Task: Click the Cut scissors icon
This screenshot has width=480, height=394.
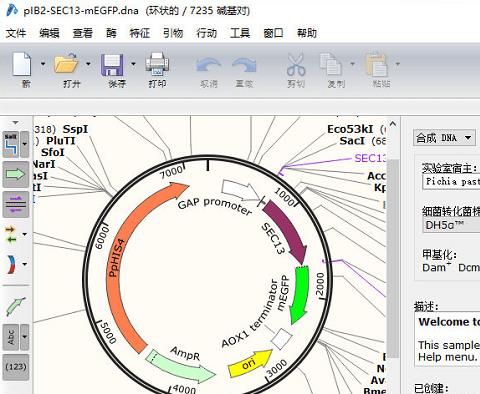Action: (296, 64)
